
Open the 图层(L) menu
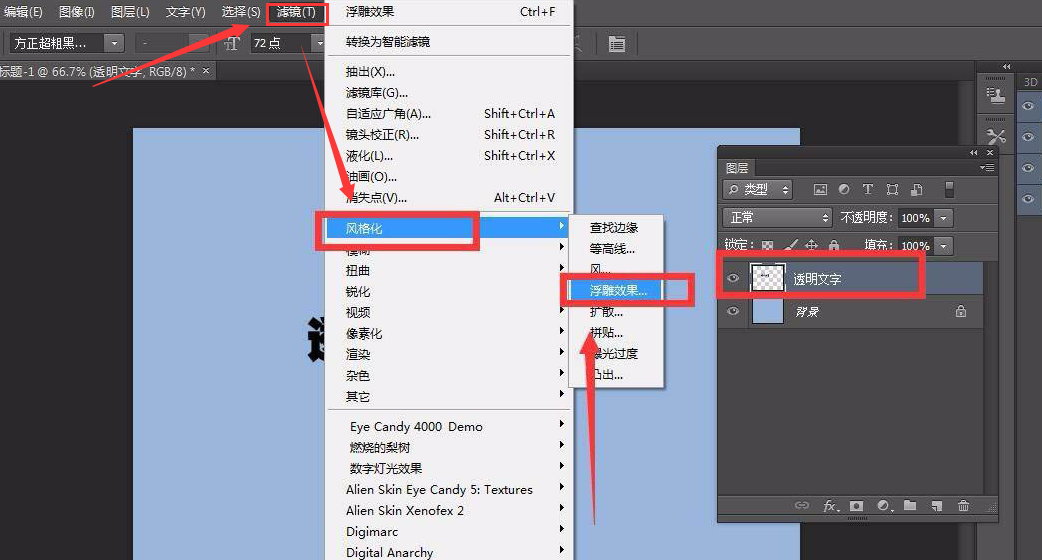pyautogui.click(x=130, y=12)
